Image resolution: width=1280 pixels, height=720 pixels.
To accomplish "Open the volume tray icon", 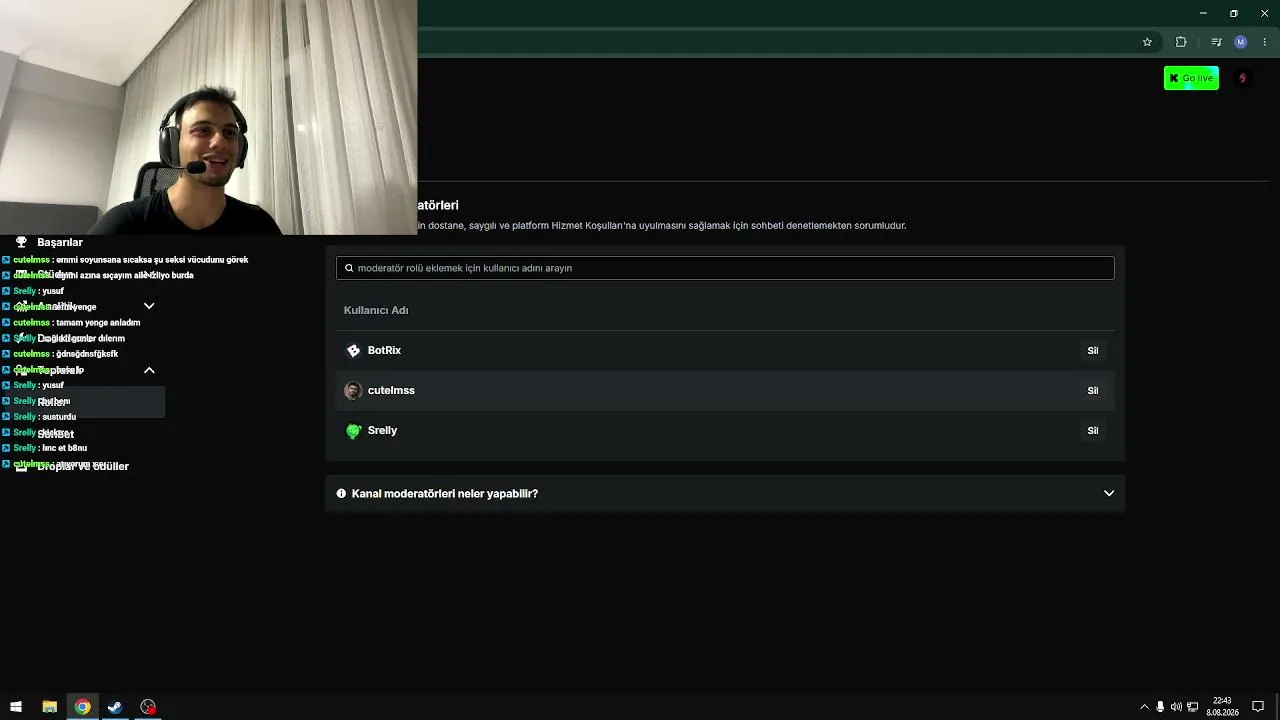I will (x=1176, y=707).
